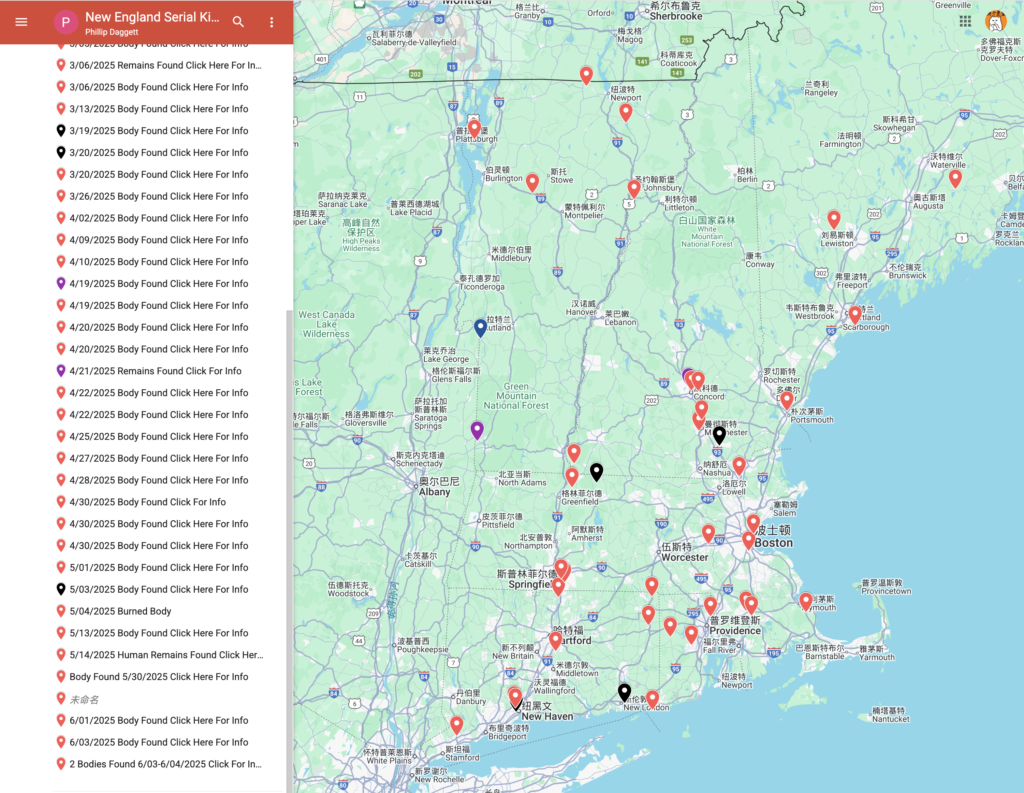Click the pink P owner avatar
Viewport: 1024px width, 793px height.
click(x=65, y=22)
